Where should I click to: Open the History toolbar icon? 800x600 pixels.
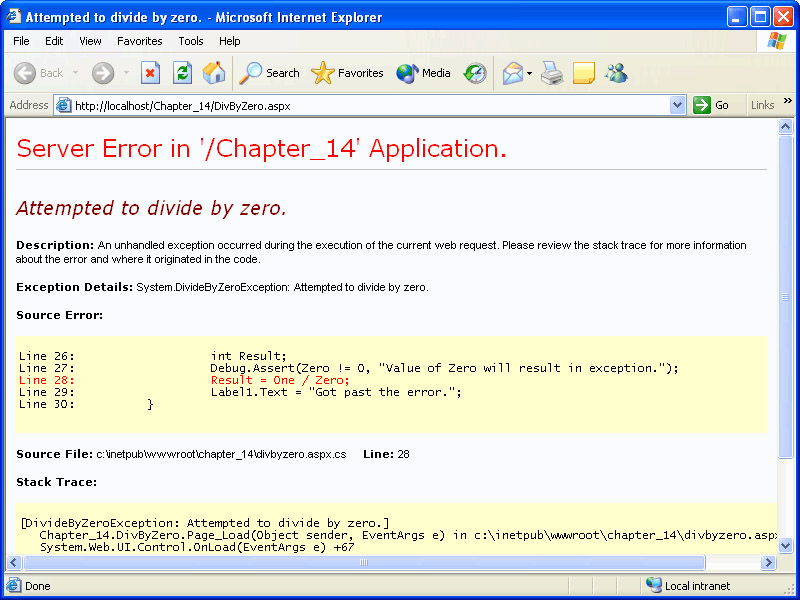coord(475,73)
